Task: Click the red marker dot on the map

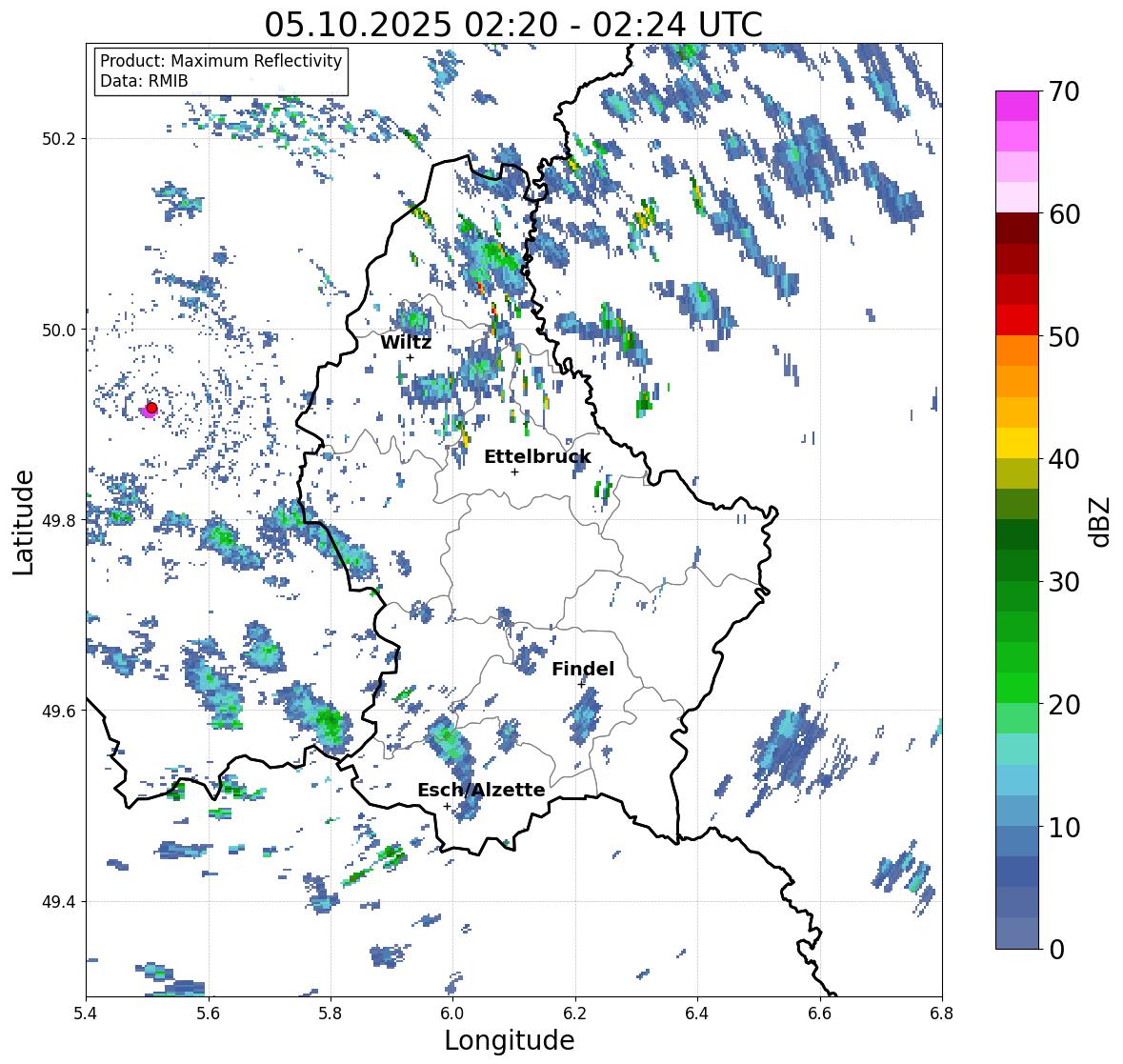Action: coord(151,408)
